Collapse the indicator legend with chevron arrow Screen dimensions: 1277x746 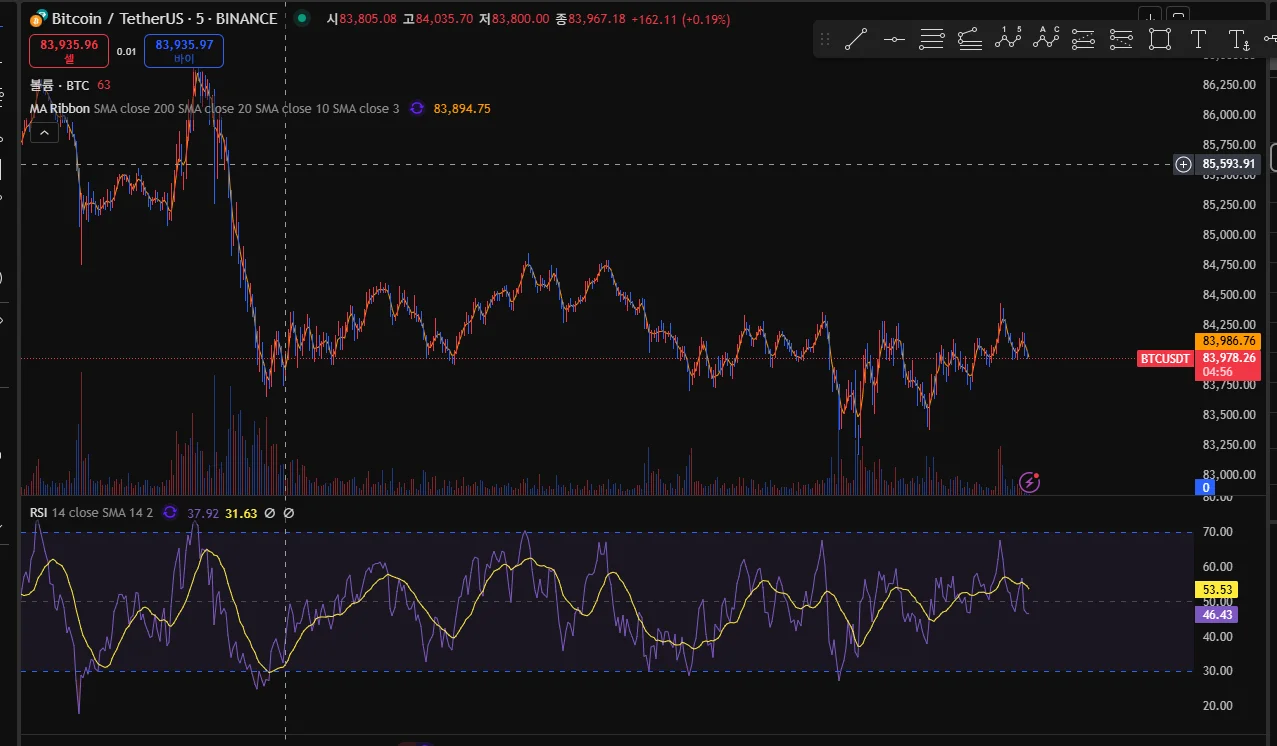tap(44, 131)
